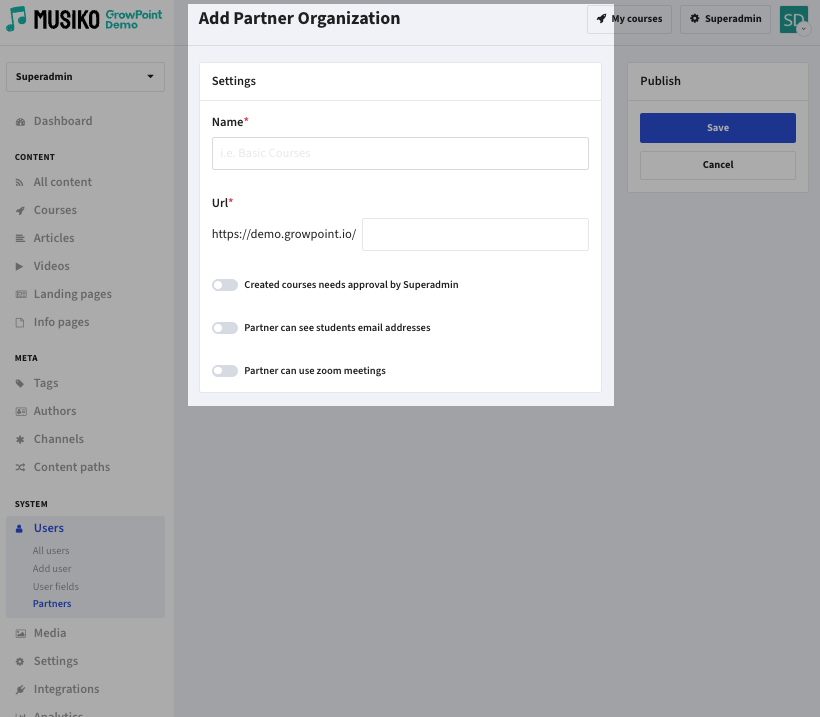Open My courses in the top bar

[x=629, y=19]
